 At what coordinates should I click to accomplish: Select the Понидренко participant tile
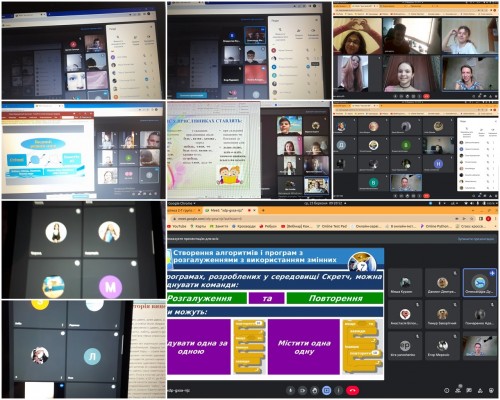tap(480, 314)
